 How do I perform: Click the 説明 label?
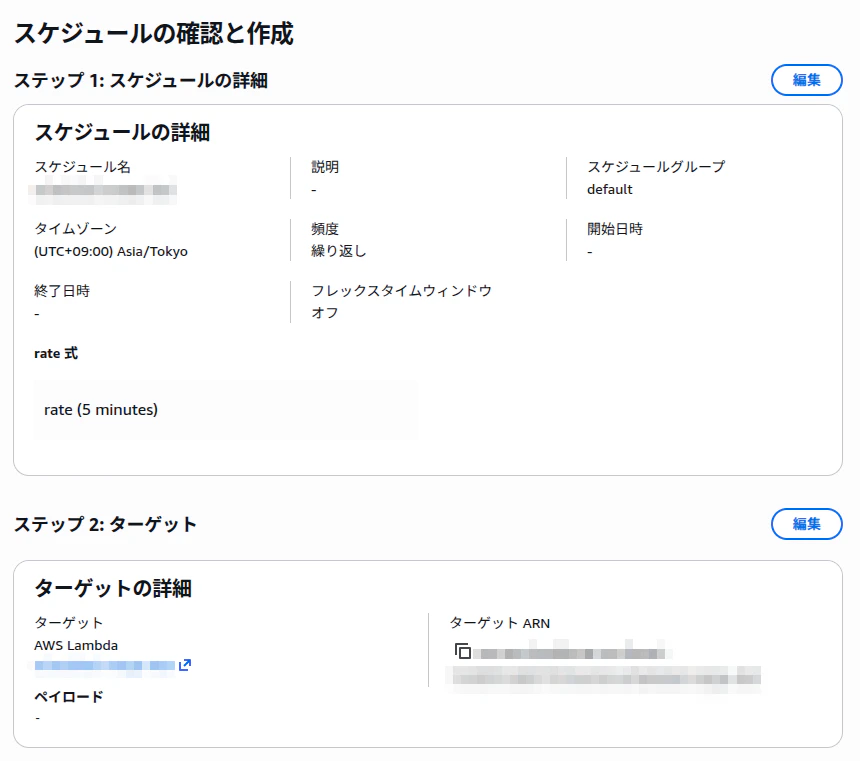325,167
